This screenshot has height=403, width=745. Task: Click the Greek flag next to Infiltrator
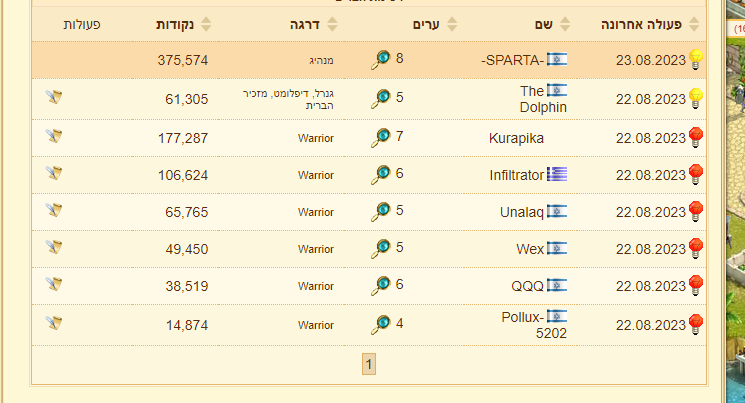click(557, 174)
